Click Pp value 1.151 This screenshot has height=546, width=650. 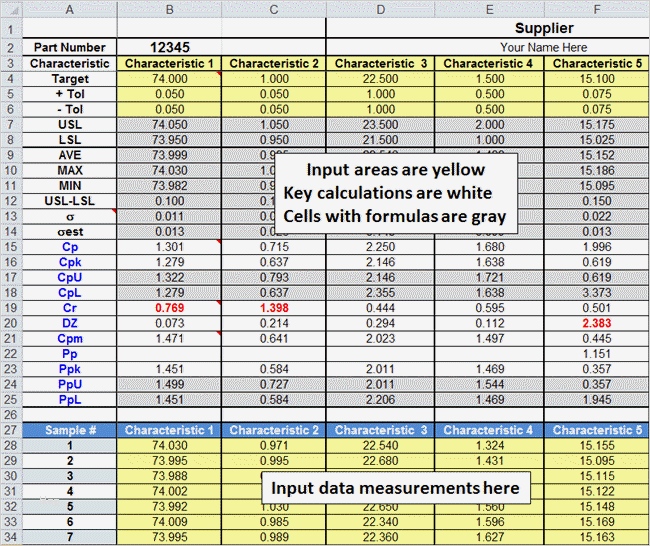pyautogui.click(x=597, y=354)
